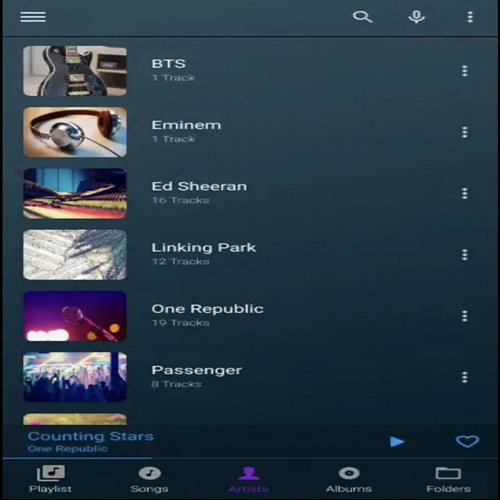Open options menu for Ed Sheeran

point(465,193)
